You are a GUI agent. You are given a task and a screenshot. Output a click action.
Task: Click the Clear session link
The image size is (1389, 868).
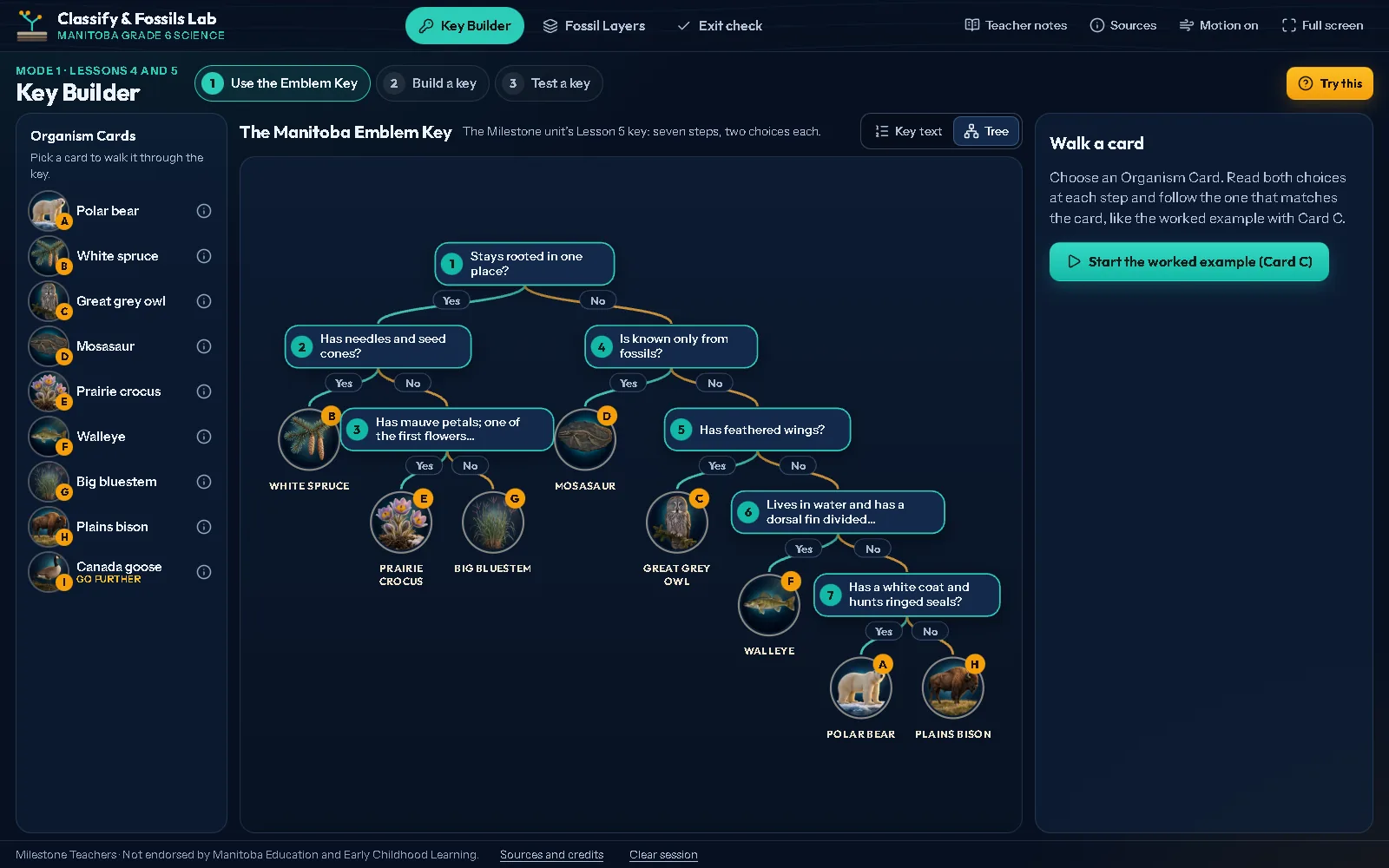[x=663, y=855]
